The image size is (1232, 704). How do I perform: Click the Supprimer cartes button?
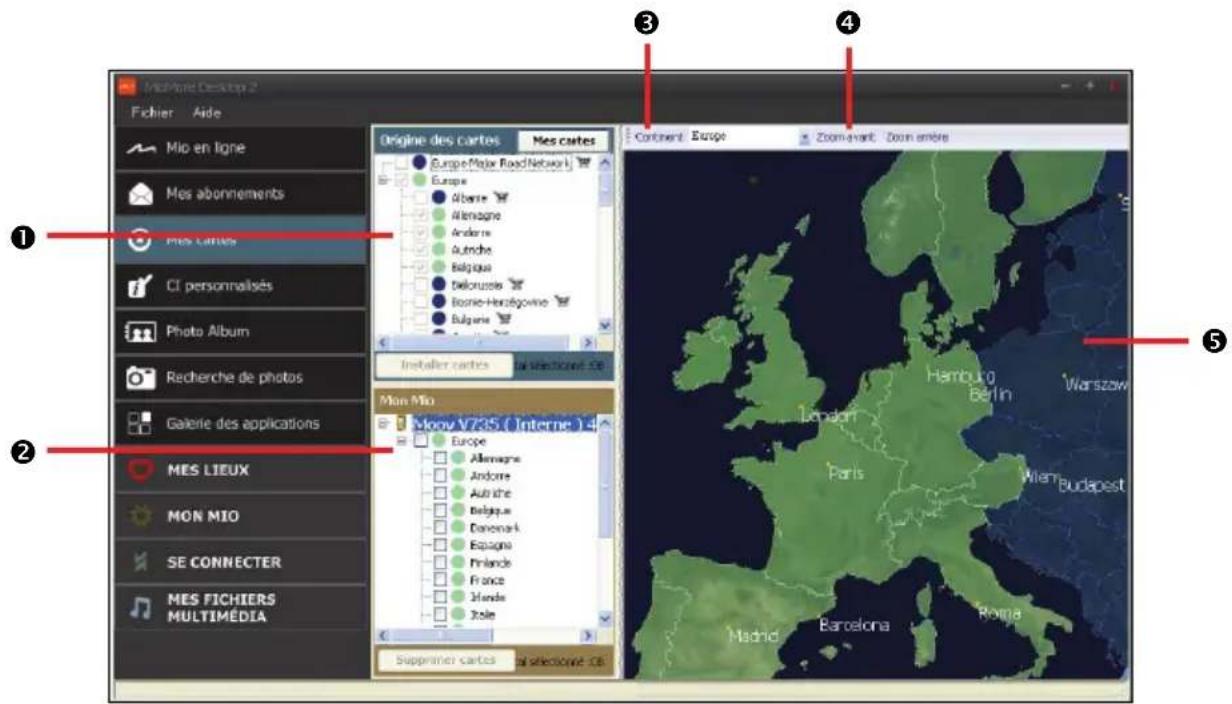click(x=445, y=661)
